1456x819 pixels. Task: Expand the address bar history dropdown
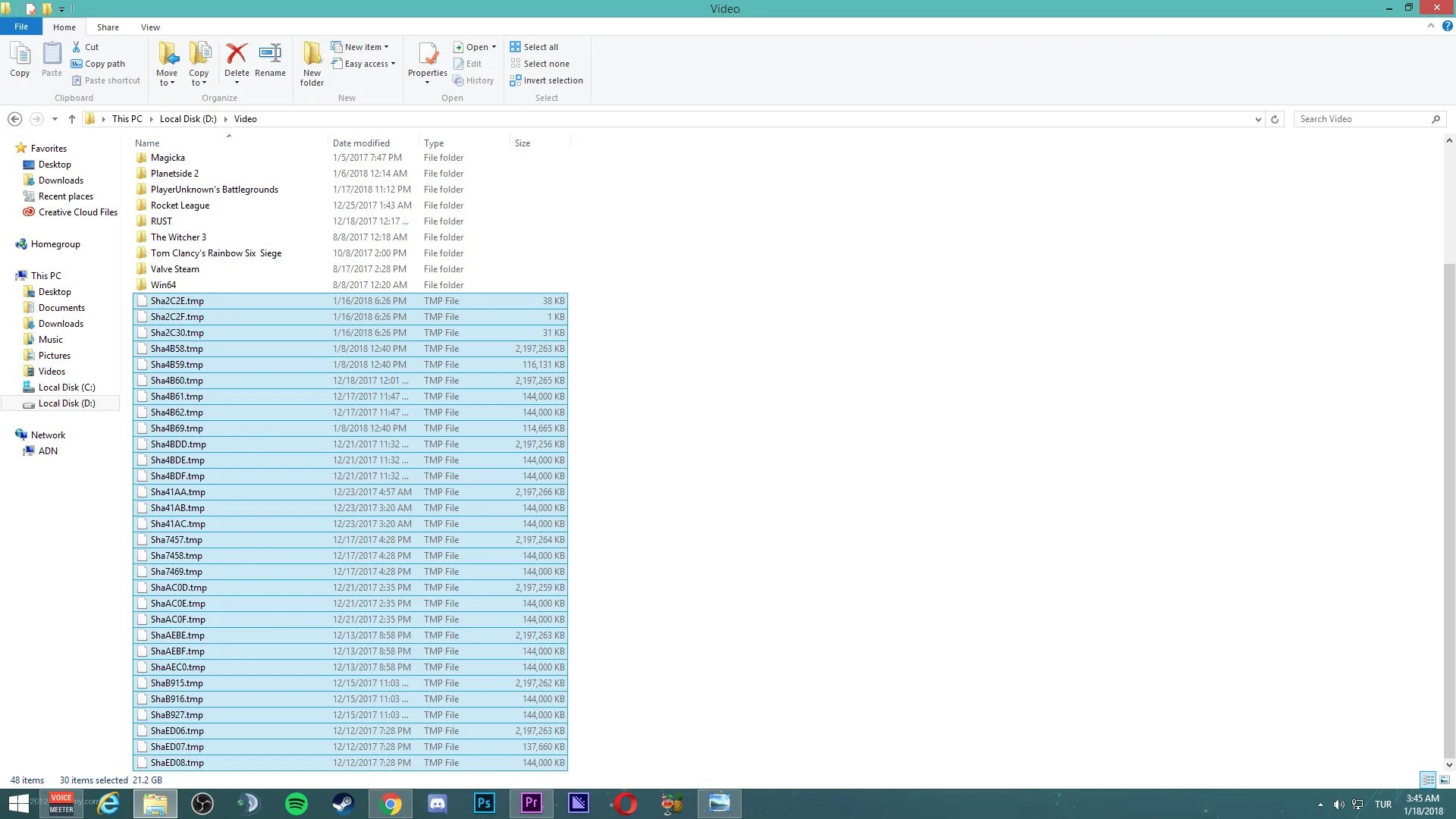[1258, 119]
